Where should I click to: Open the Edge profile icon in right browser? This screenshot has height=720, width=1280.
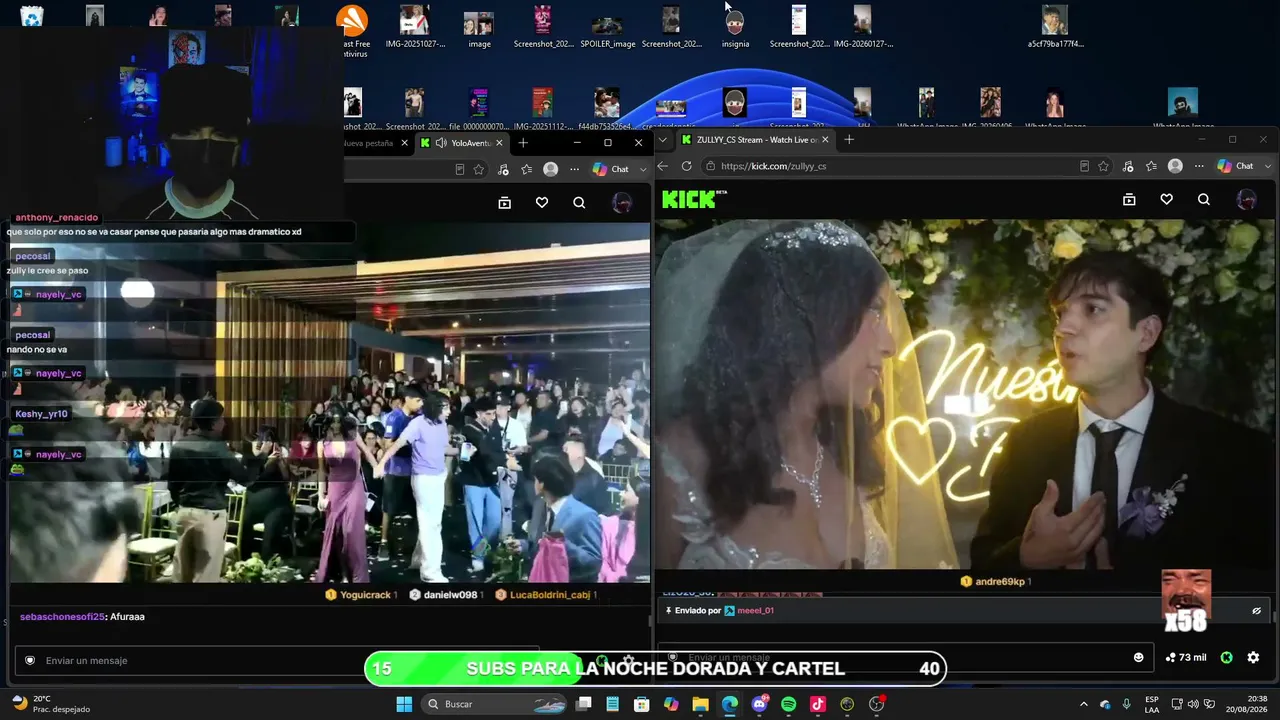pyautogui.click(x=1175, y=166)
